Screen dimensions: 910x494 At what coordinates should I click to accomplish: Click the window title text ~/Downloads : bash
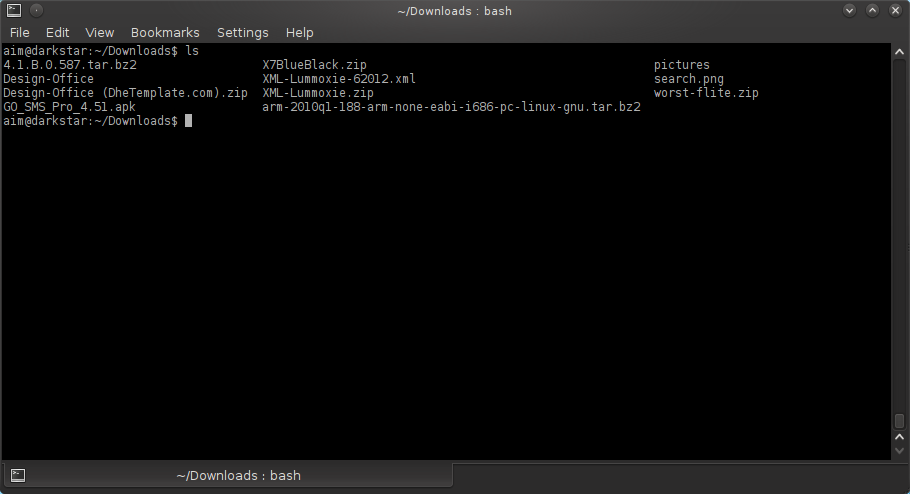coord(454,10)
